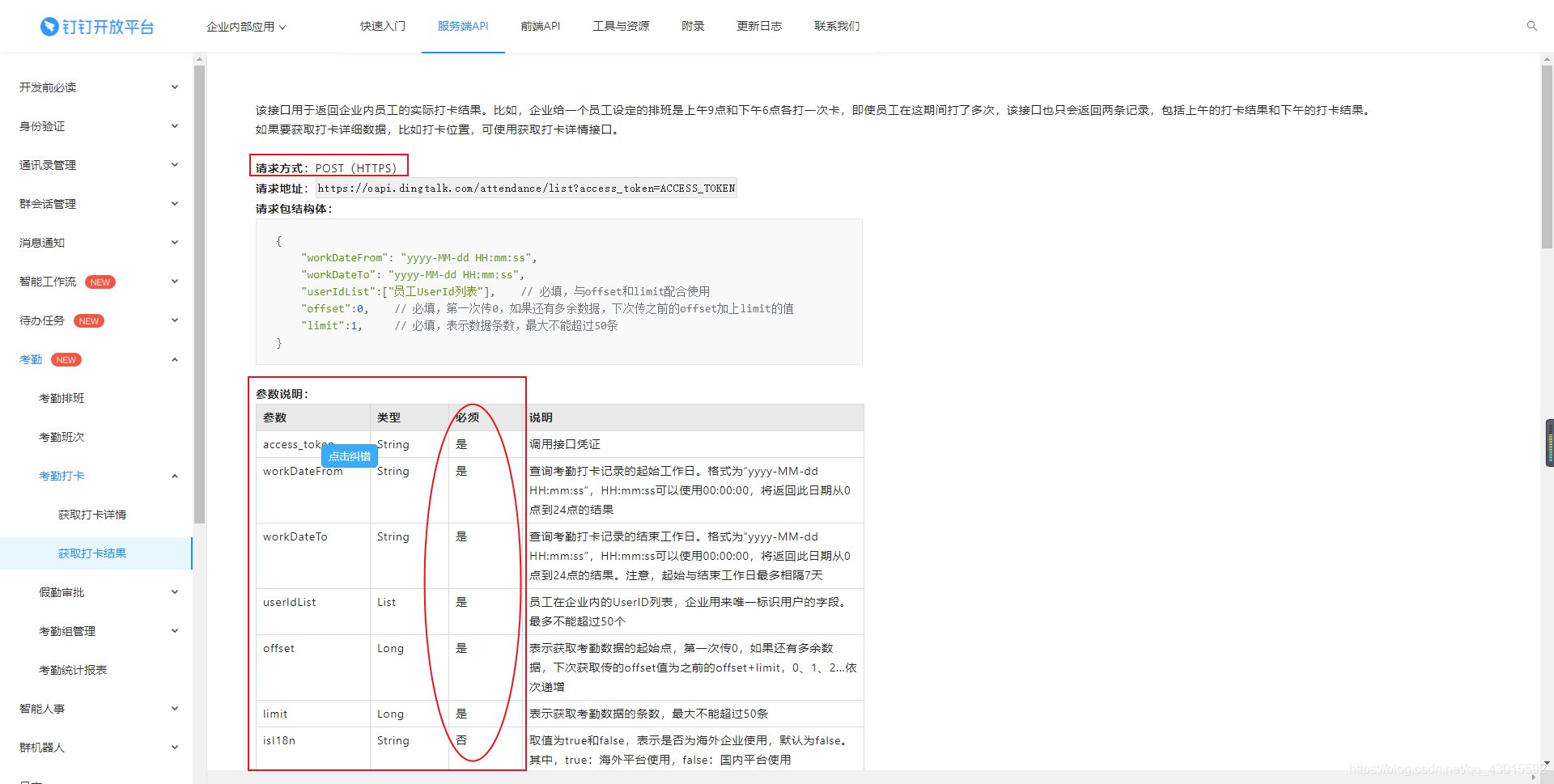This screenshot has width=1554, height=784.
Task: Click the page scrollbar up arrow
Action: [1547, 59]
